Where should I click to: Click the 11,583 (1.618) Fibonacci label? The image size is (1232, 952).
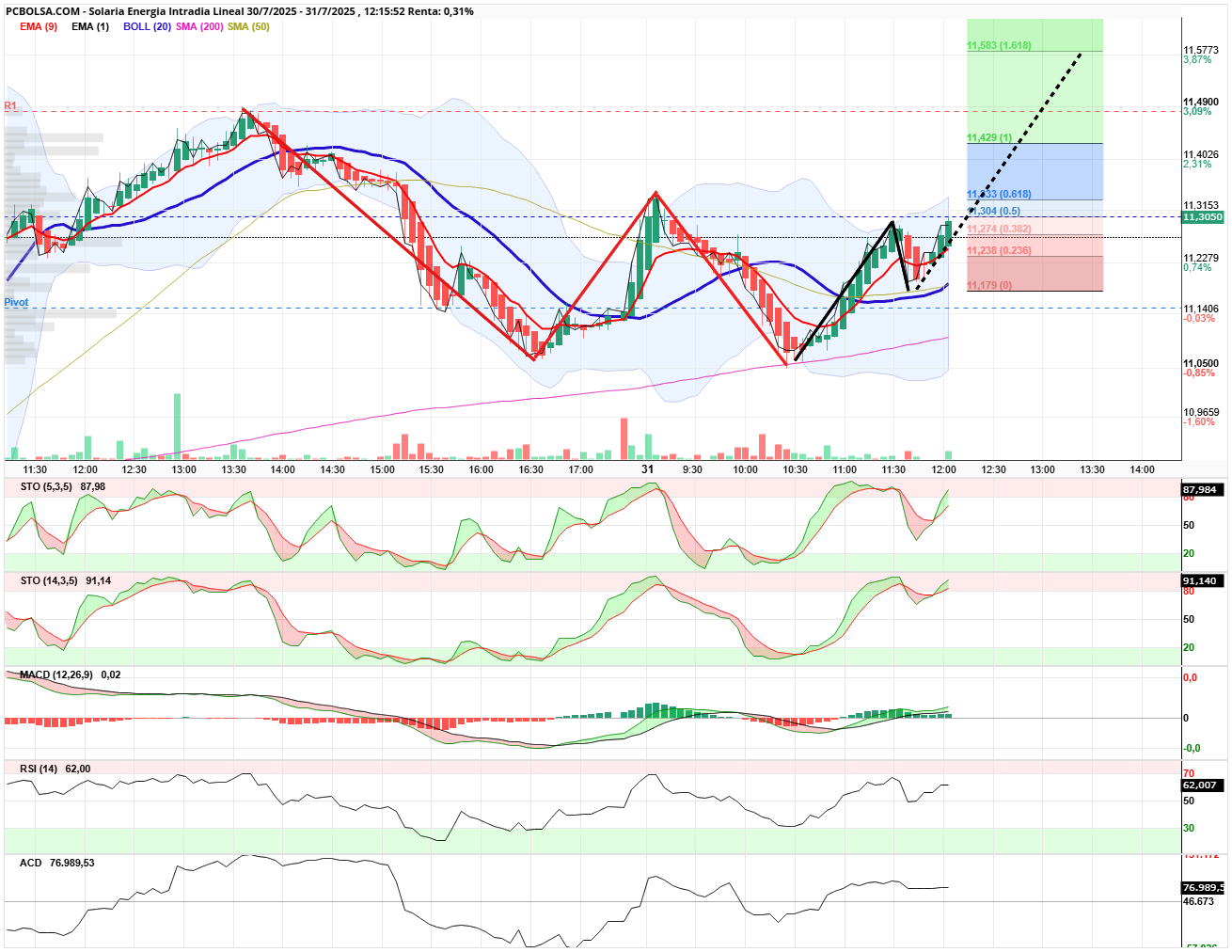click(x=999, y=45)
